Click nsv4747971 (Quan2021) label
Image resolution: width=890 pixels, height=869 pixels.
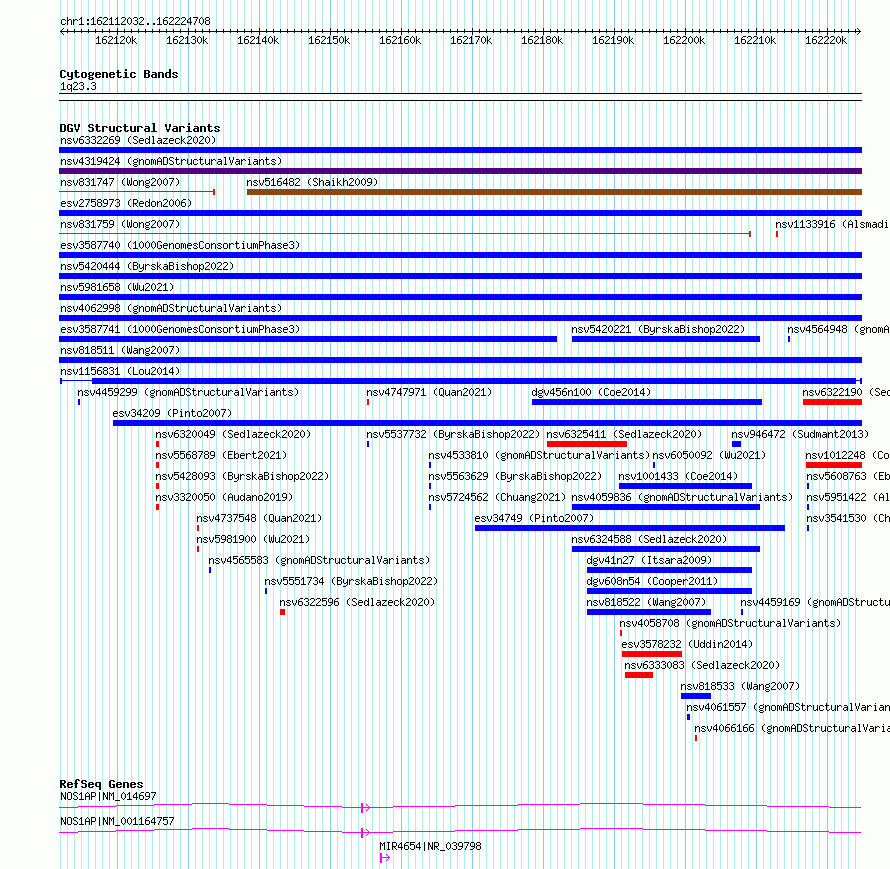429,392
